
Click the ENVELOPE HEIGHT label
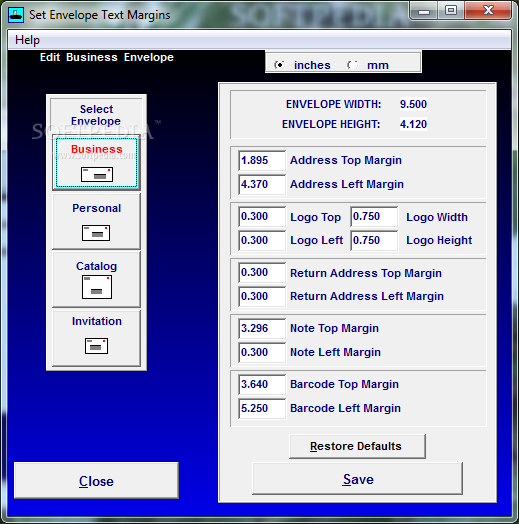point(331,124)
